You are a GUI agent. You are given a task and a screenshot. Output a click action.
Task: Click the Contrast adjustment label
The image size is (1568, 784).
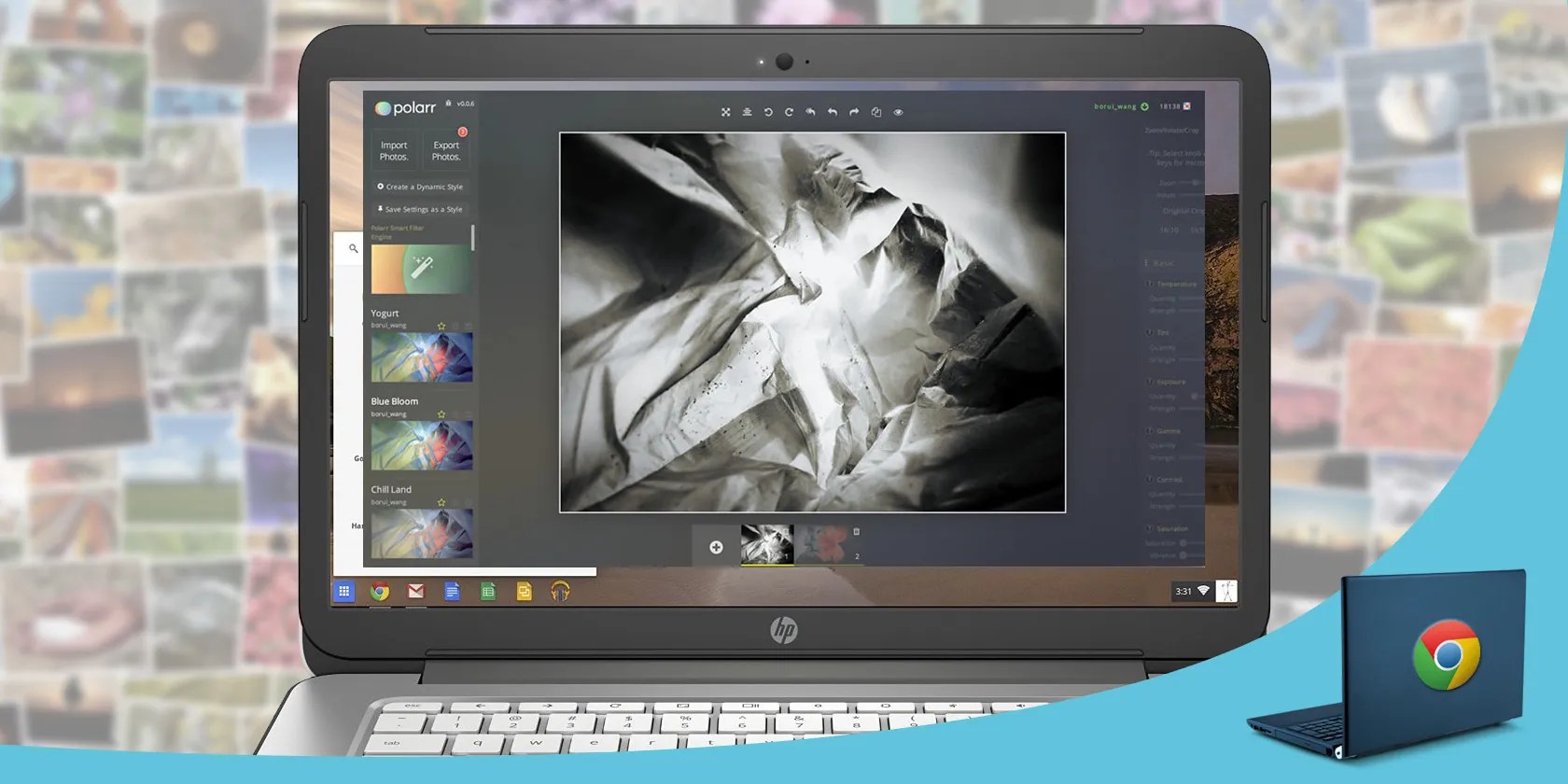tap(1169, 479)
